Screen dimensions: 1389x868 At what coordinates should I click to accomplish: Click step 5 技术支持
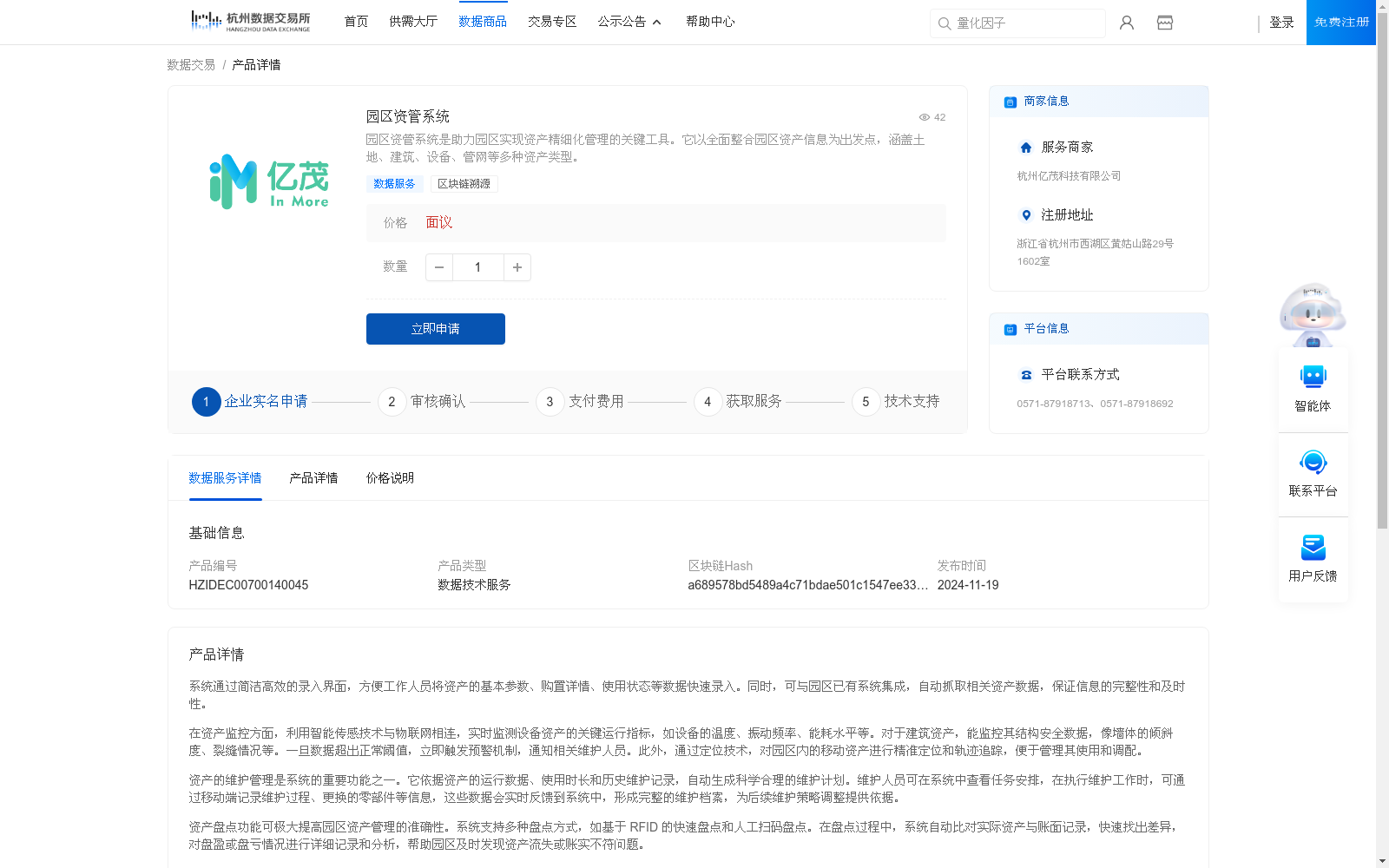896,402
